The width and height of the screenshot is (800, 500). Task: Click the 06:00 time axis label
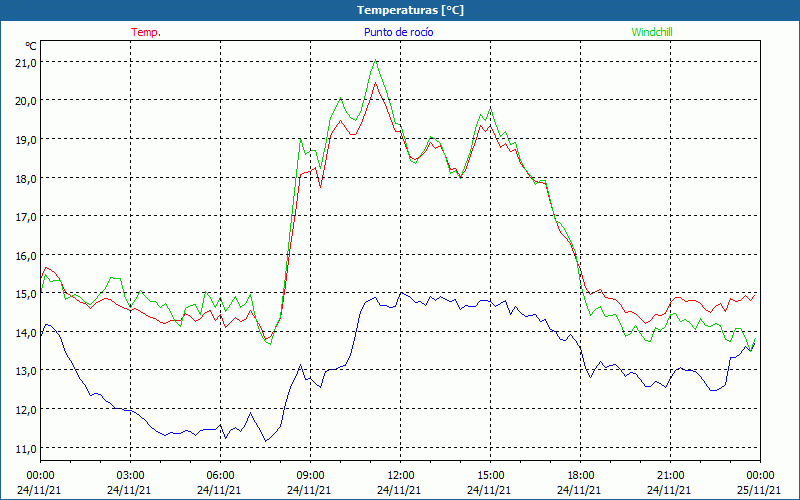coord(220,476)
